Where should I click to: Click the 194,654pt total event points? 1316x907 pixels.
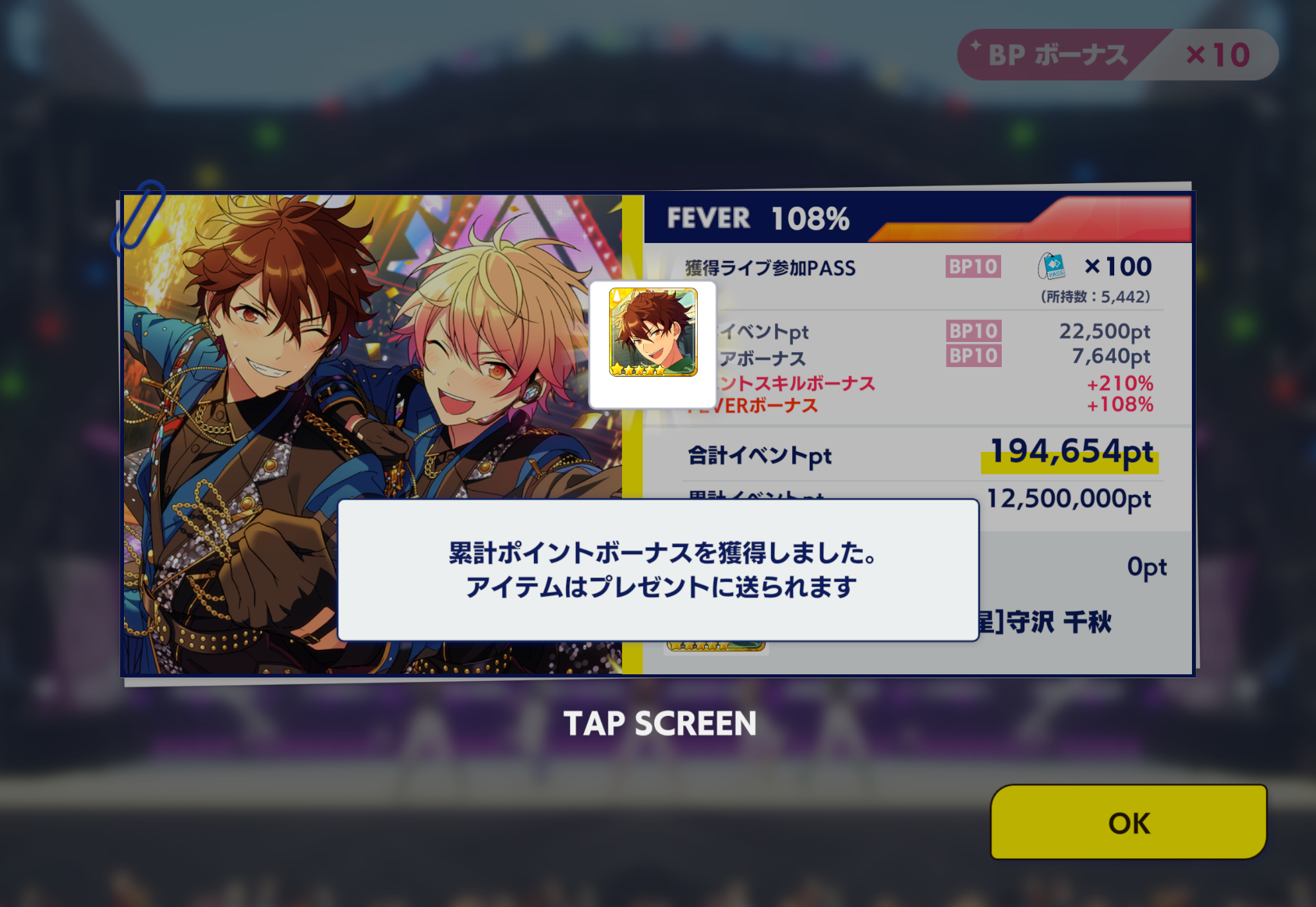click(x=1071, y=452)
